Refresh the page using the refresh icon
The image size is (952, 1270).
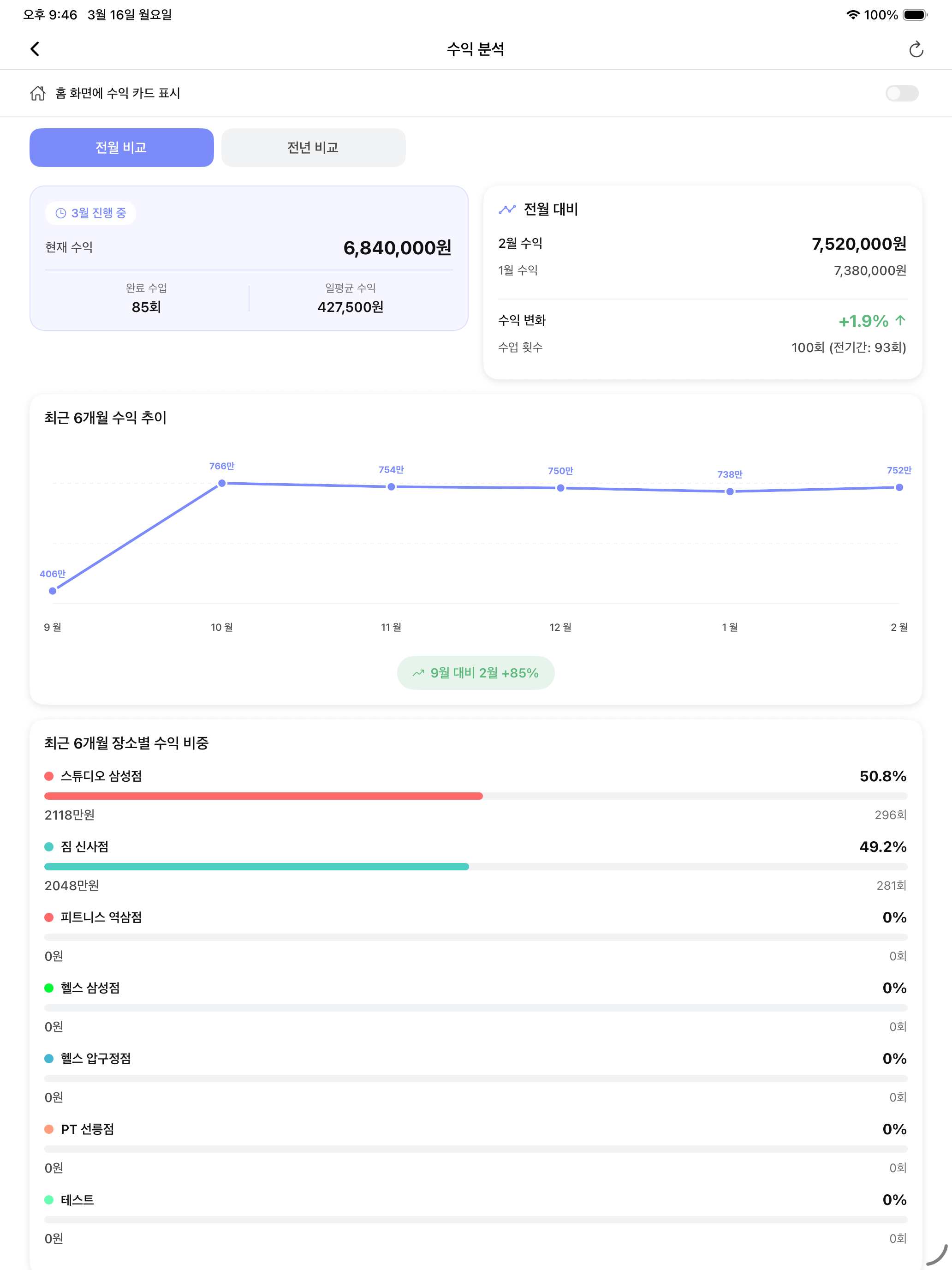pos(916,49)
